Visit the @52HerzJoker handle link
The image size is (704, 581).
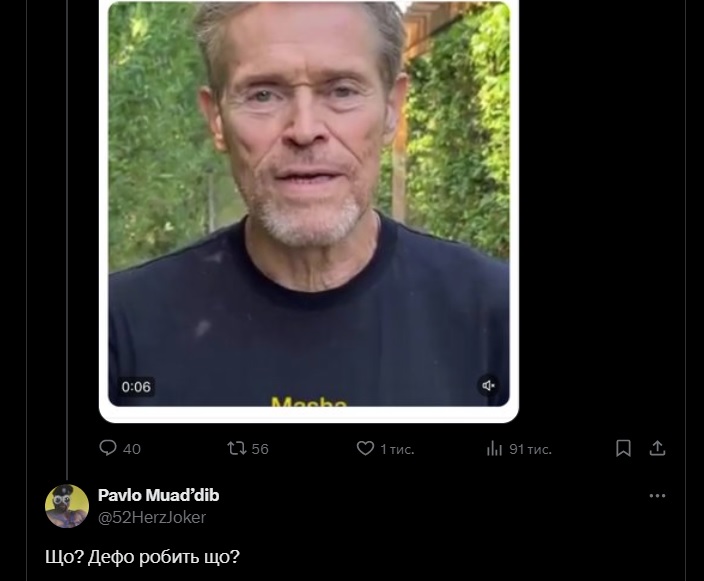point(152,517)
